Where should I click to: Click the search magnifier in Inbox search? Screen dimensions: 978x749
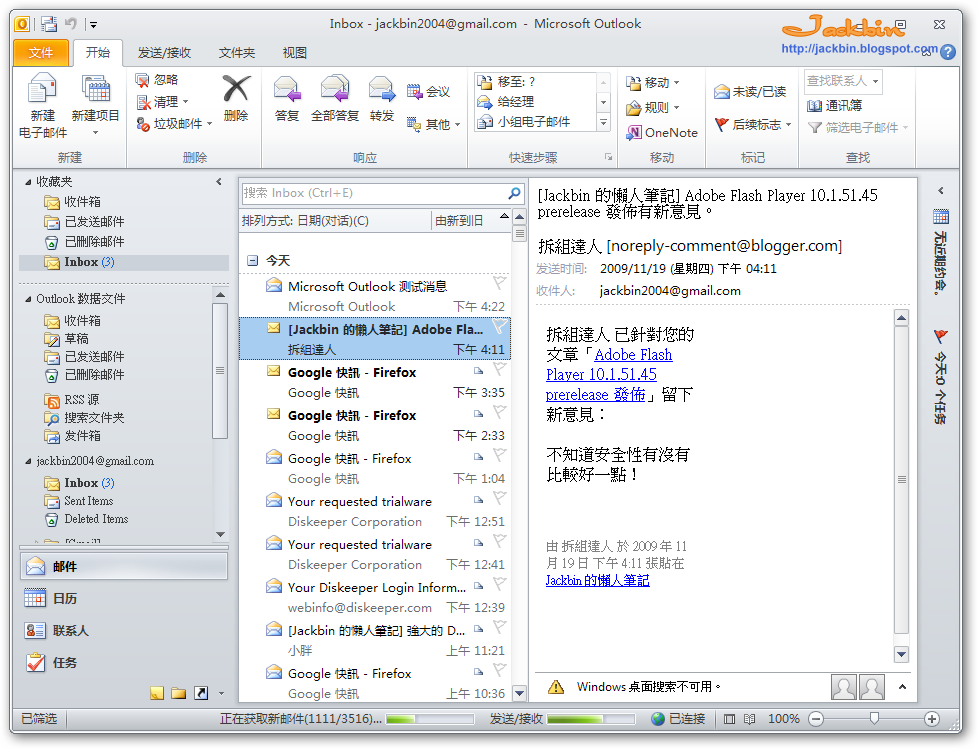515,193
